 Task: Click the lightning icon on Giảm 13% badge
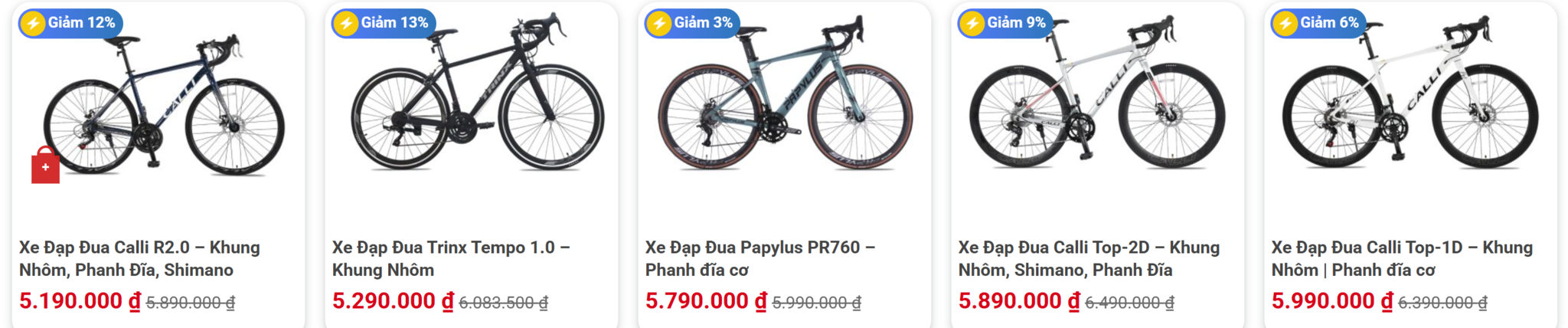346,24
